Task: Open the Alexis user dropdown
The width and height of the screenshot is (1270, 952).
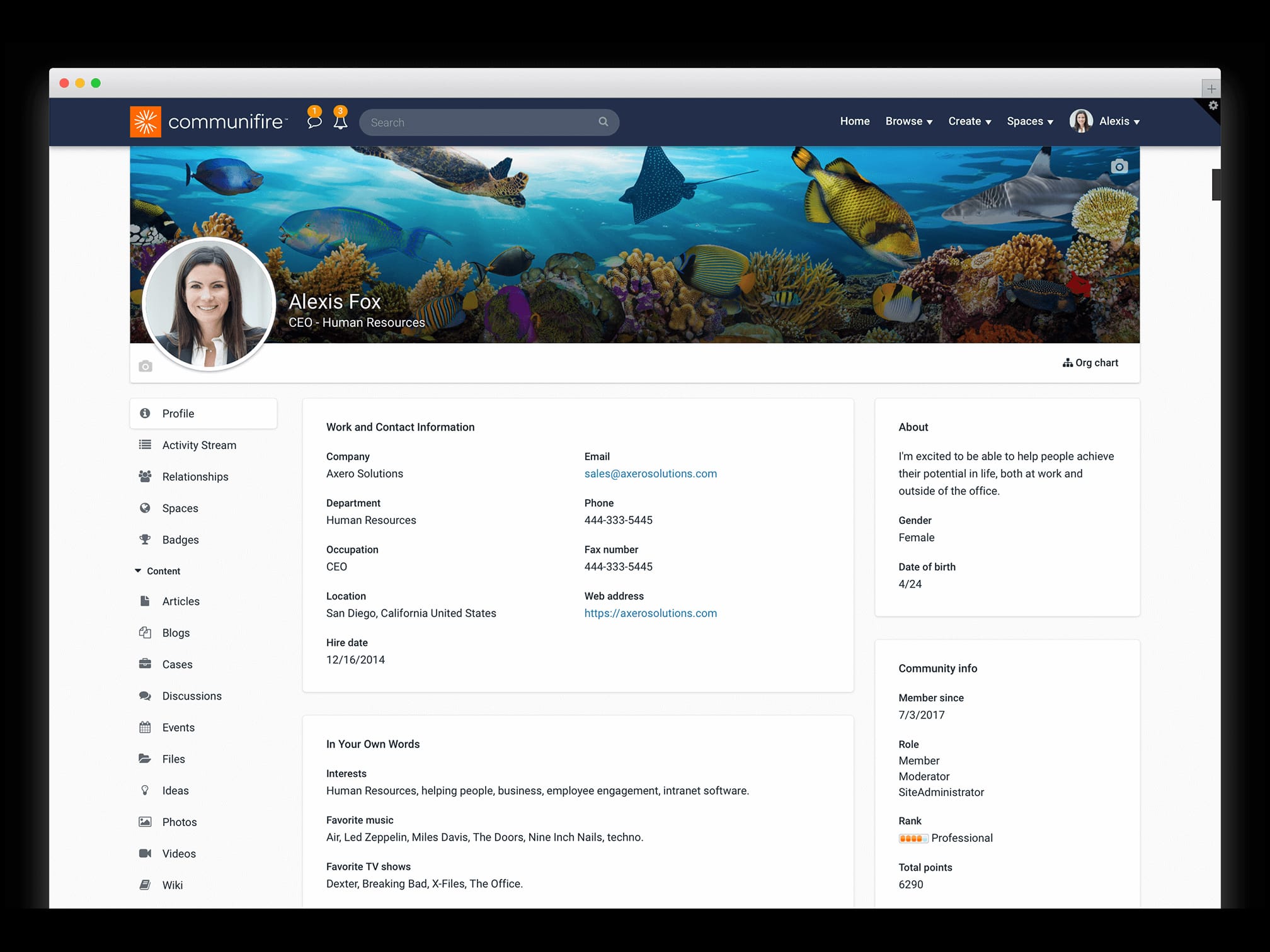Action: coord(1119,122)
